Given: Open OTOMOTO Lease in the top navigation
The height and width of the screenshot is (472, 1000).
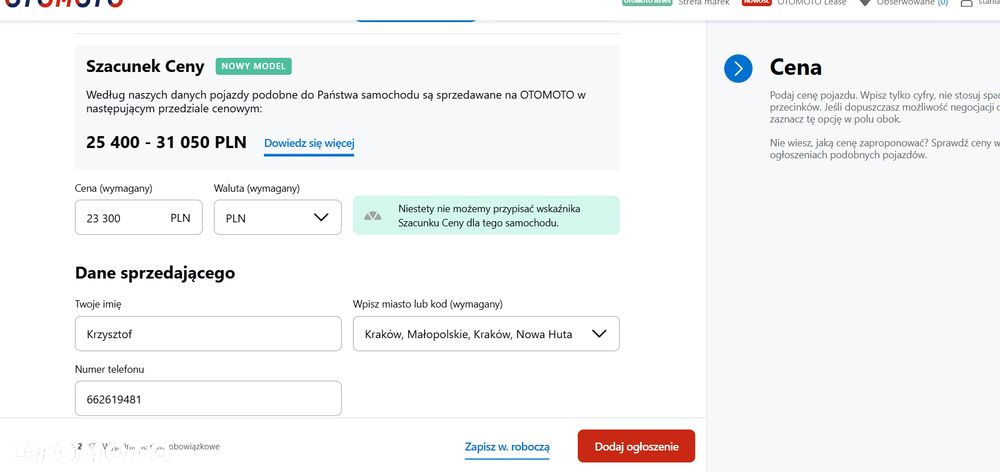Looking at the screenshot, I should (812, 3).
